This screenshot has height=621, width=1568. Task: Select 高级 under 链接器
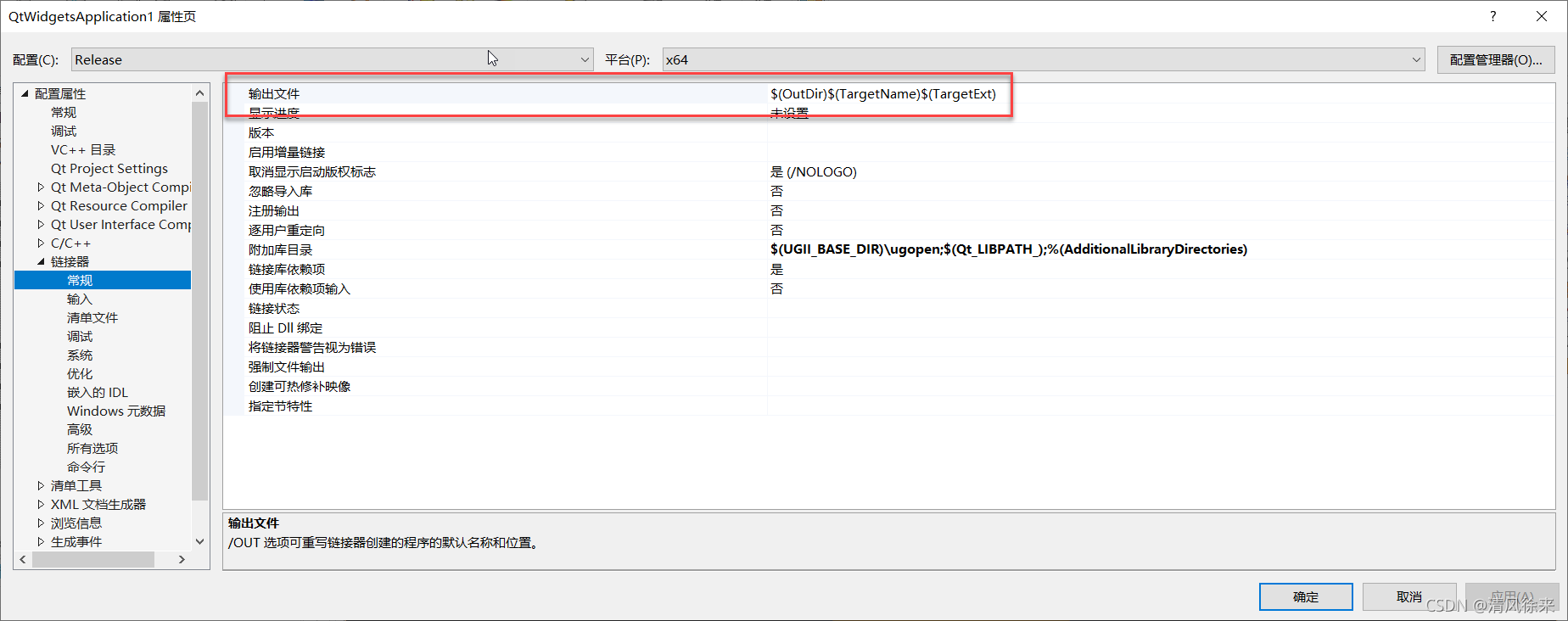tap(80, 429)
